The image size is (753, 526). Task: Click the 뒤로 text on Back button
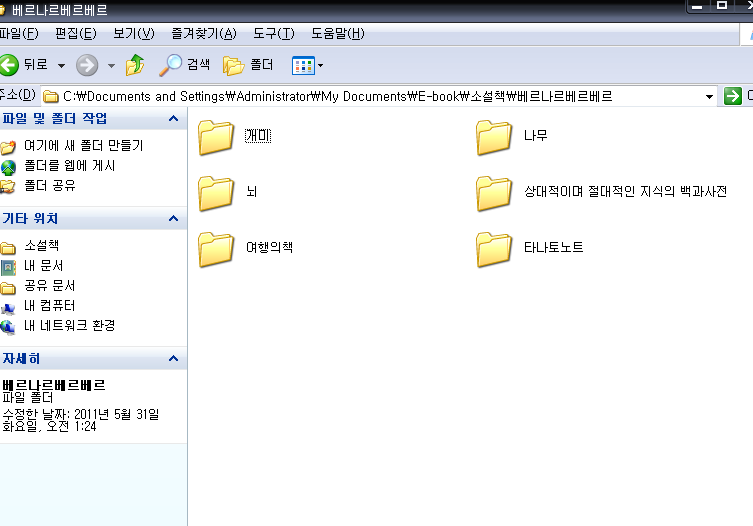pos(36,64)
